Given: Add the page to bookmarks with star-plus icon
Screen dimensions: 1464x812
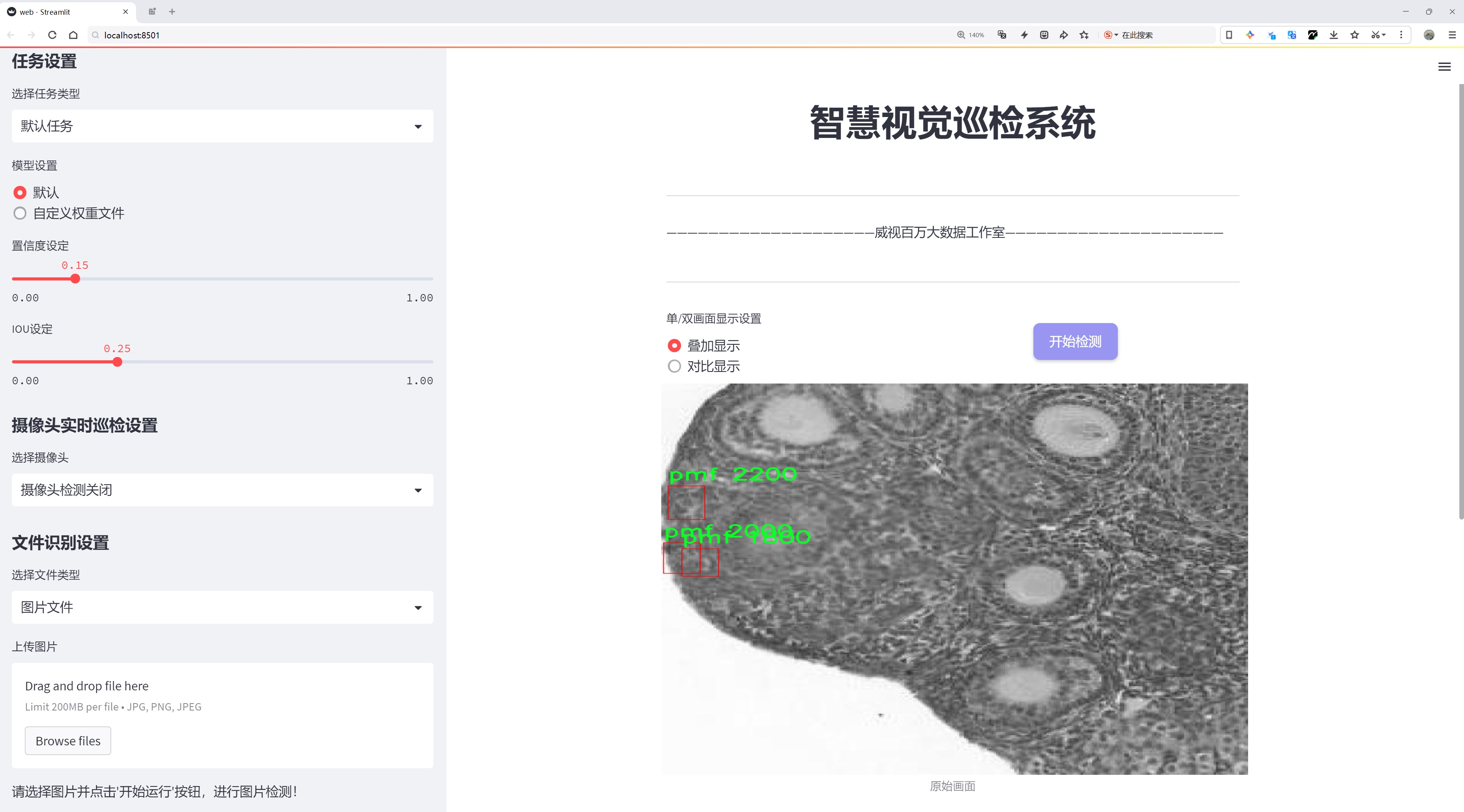Looking at the screenshot, I should pyautogui.click(x=1084, y=35).
